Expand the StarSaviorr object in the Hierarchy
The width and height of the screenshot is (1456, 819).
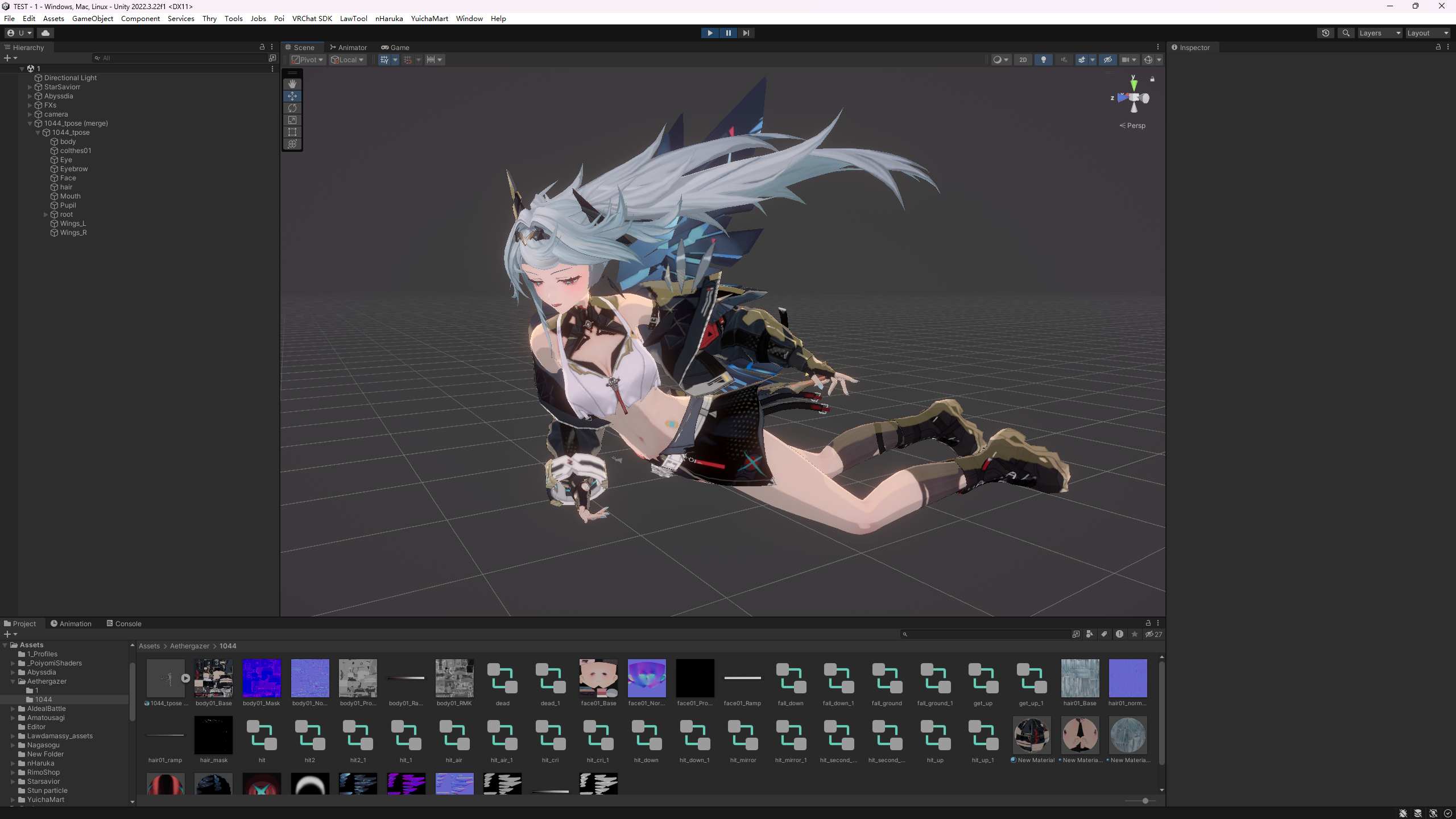click(x=30, y=87)
